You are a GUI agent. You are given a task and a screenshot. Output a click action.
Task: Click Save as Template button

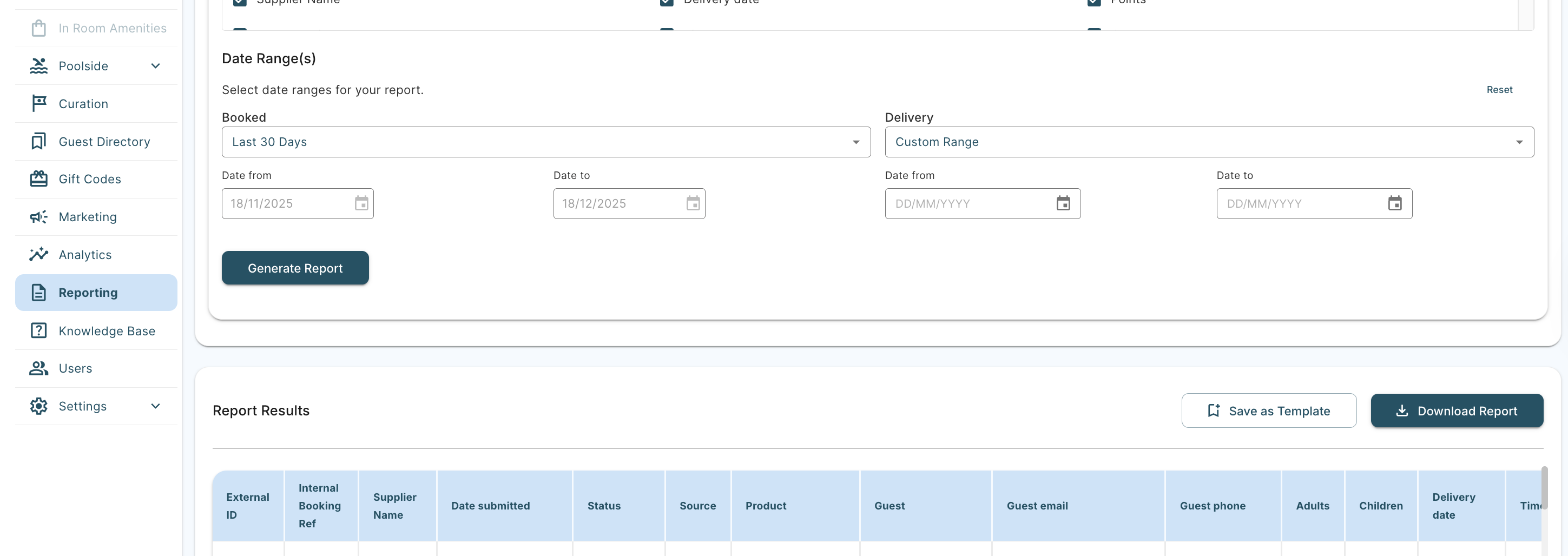[1268, 411]
